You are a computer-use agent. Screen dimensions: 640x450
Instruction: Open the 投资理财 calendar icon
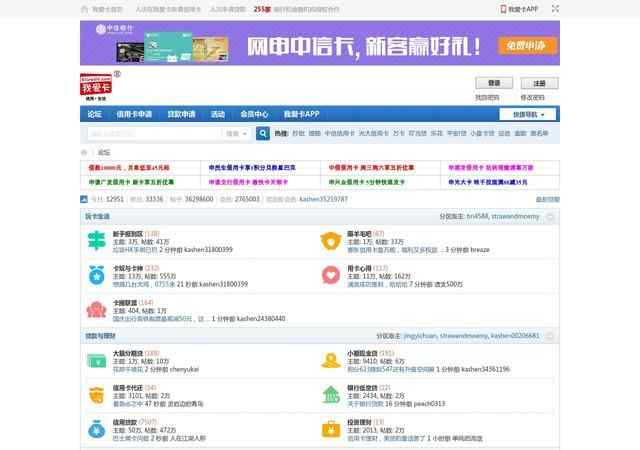(x=331, y=428)
